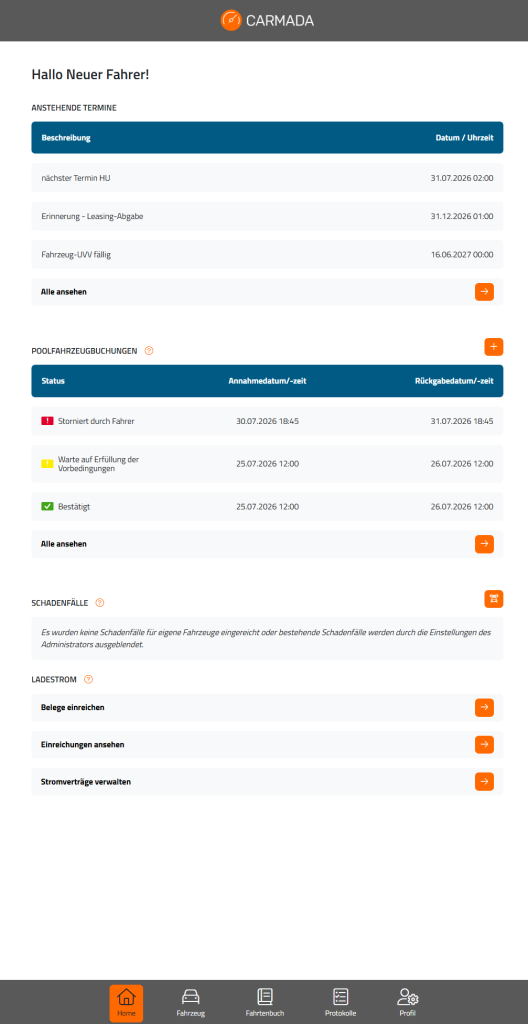Select the 'nächster Termin HU' appointment row
Screen dimensions: 528x1024
click(267, 178)
